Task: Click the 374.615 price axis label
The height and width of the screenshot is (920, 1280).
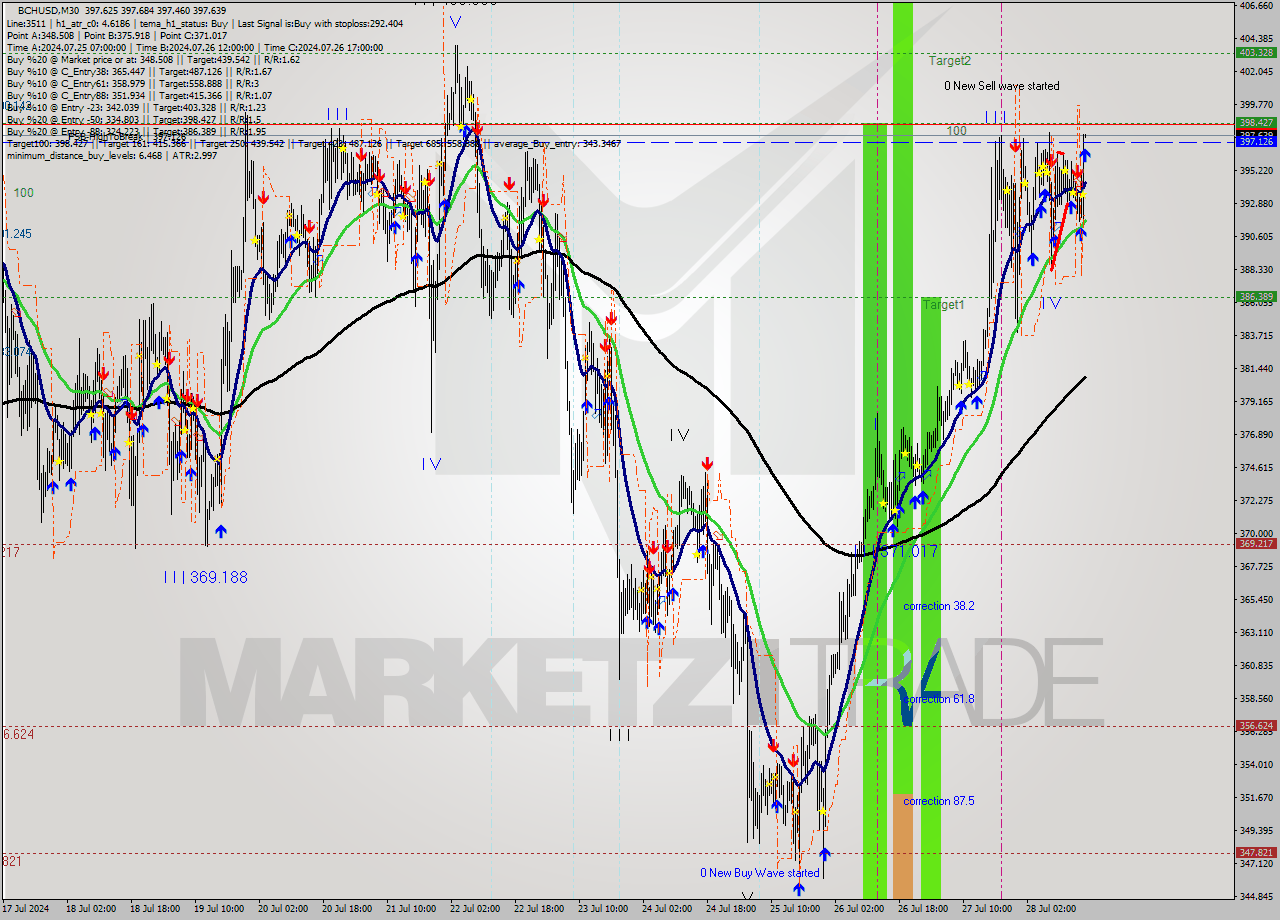Action: pos(1256,468)
